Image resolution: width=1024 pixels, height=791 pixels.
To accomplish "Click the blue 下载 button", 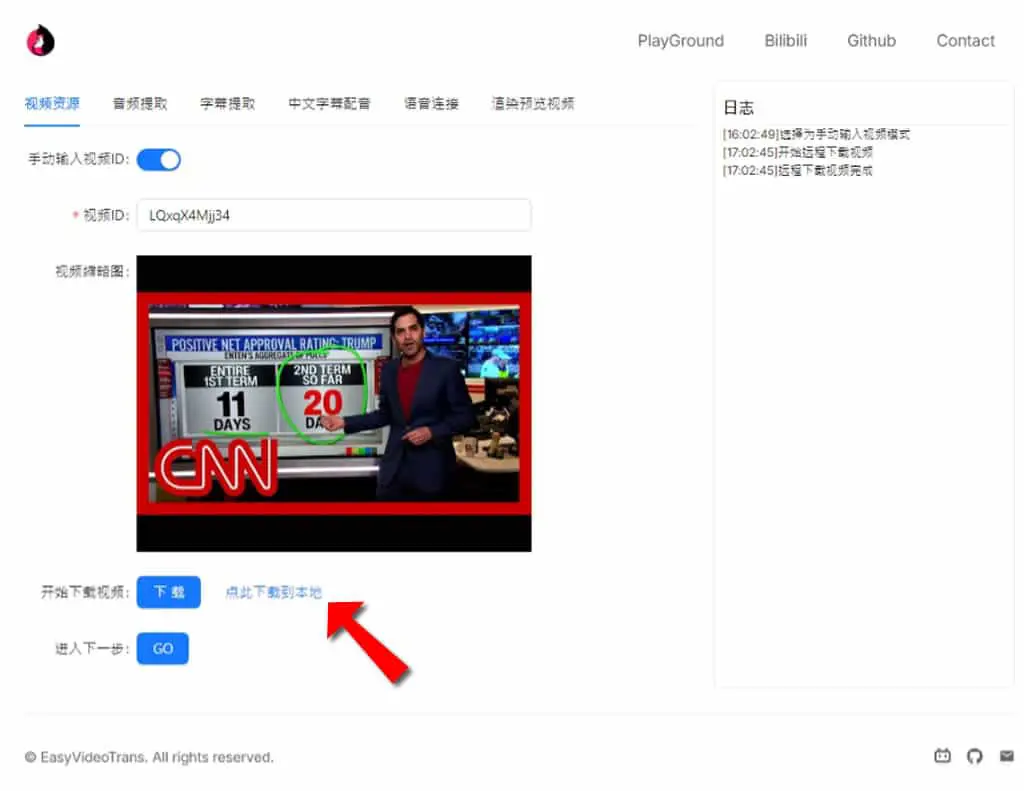I will click(168, 592).
